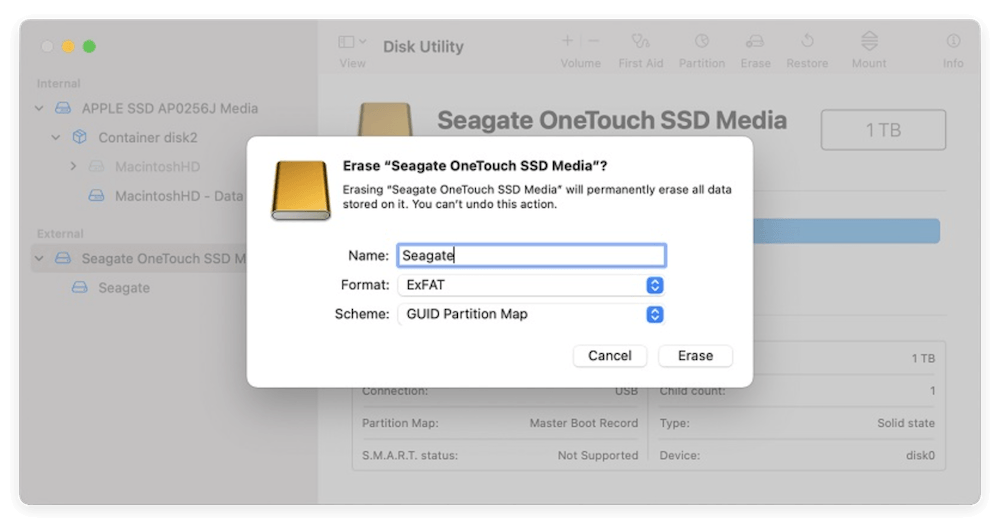Image resolution: width=1000 pixels, height=524 pixels.
Task: Click the Name text field
Action: coord(530,255)
